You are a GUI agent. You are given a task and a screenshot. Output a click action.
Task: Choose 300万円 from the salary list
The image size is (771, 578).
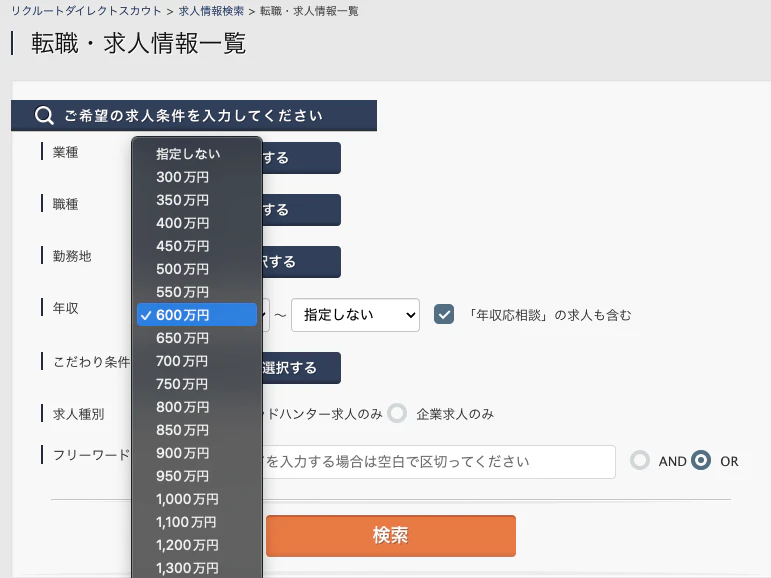(197, 177)
